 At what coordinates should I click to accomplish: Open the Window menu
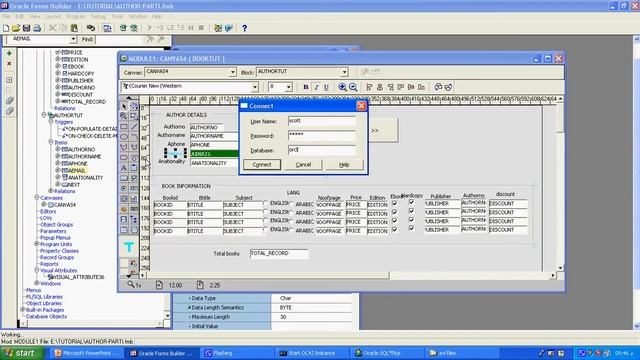[x=138, y=16]
